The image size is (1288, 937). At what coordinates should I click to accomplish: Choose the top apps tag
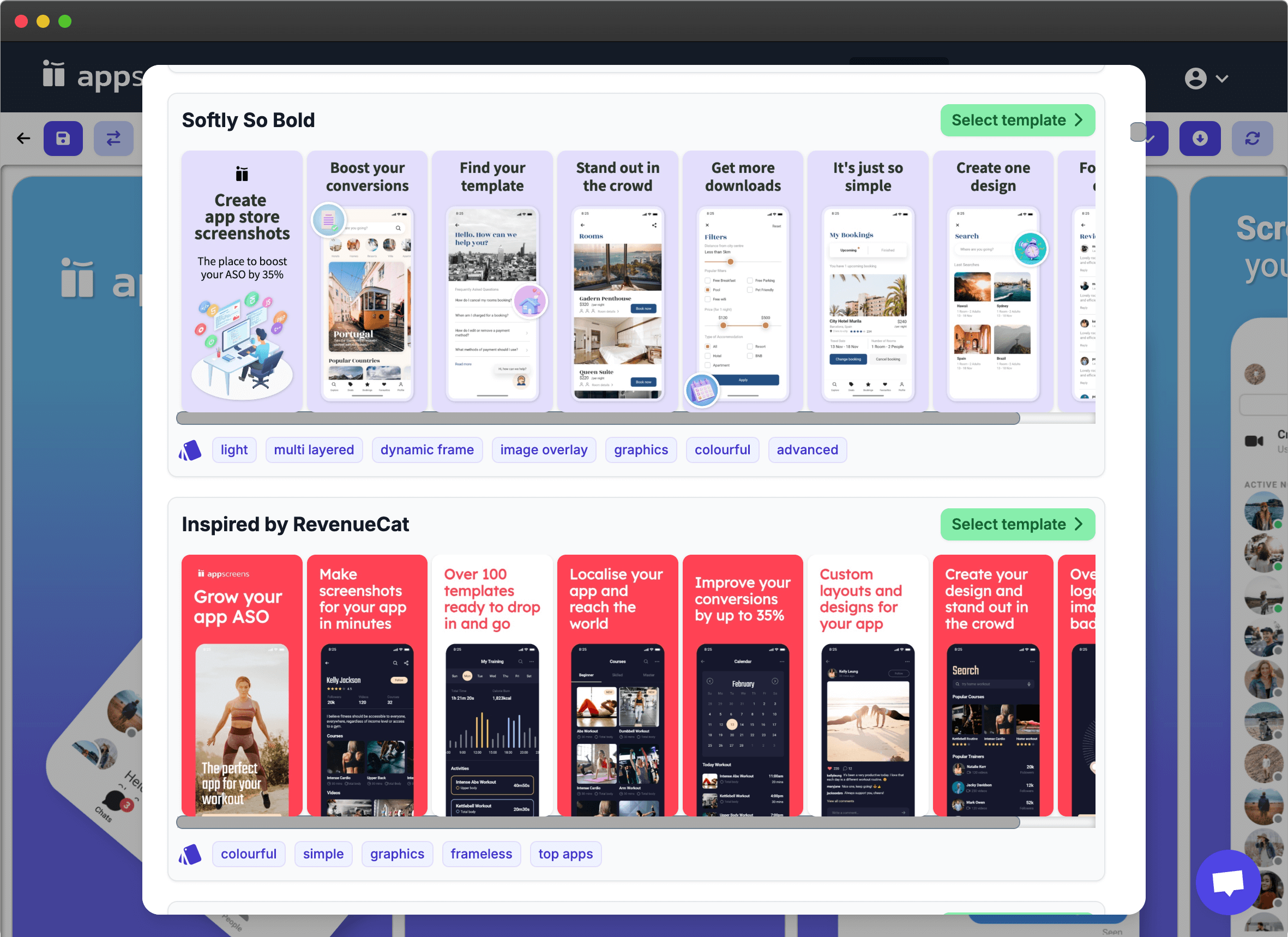click(x=565, y=854)
